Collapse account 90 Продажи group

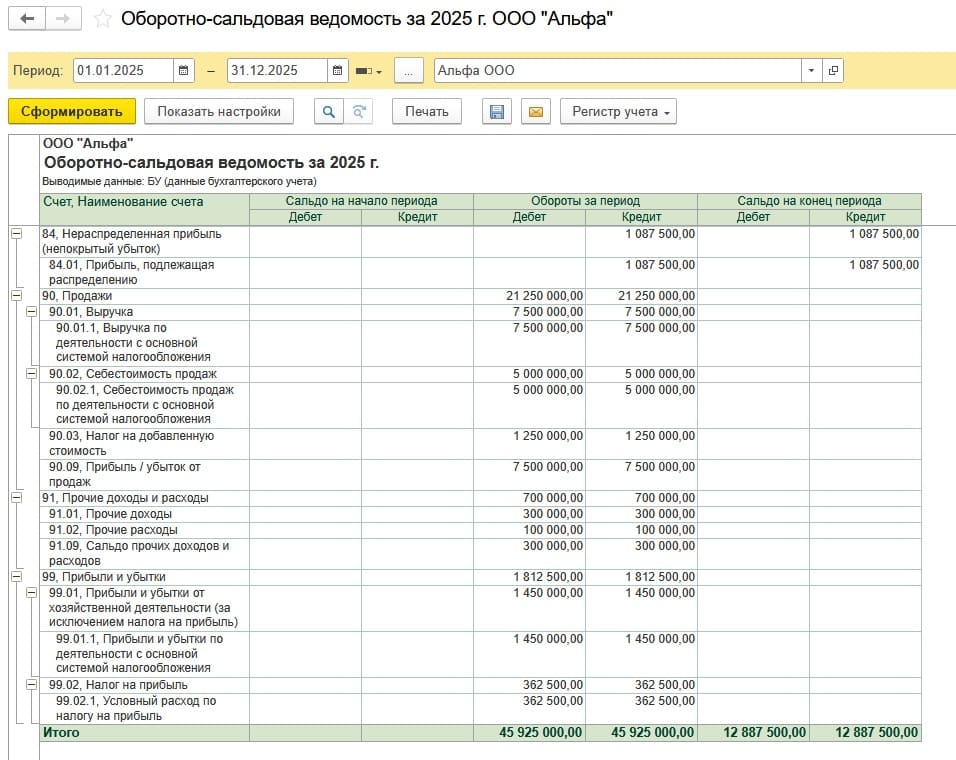point(16,296)
